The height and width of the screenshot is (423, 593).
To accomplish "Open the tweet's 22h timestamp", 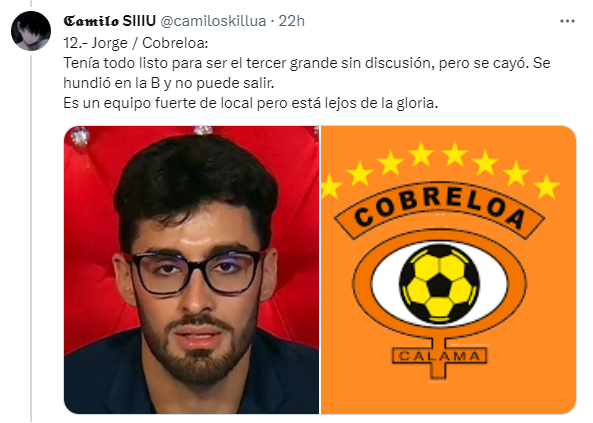I will [x=291, y=21].
